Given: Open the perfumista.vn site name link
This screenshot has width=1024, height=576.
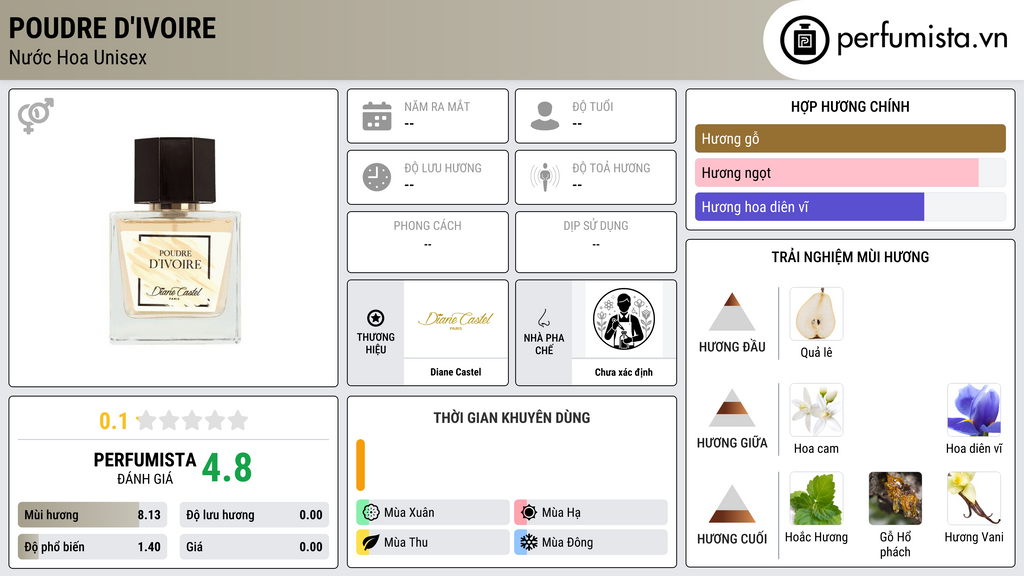Looking at the screenshot, I should [922, 38].
